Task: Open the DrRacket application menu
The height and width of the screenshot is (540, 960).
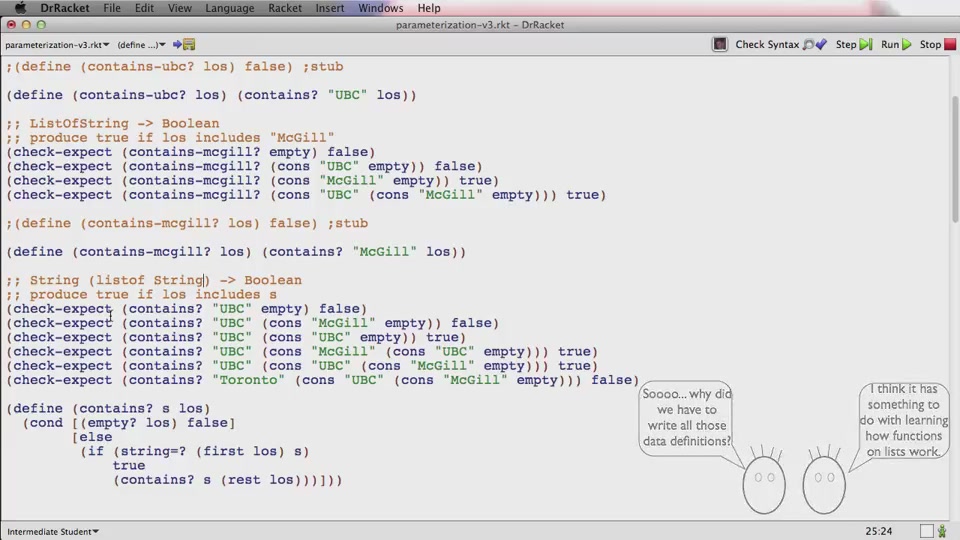Action: point(65,8)
